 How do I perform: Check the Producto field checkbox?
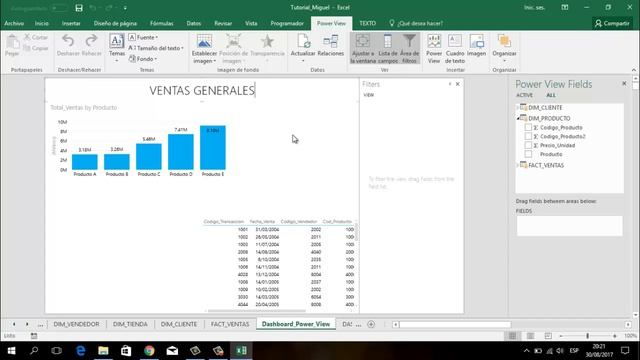[x=528, y=154]
